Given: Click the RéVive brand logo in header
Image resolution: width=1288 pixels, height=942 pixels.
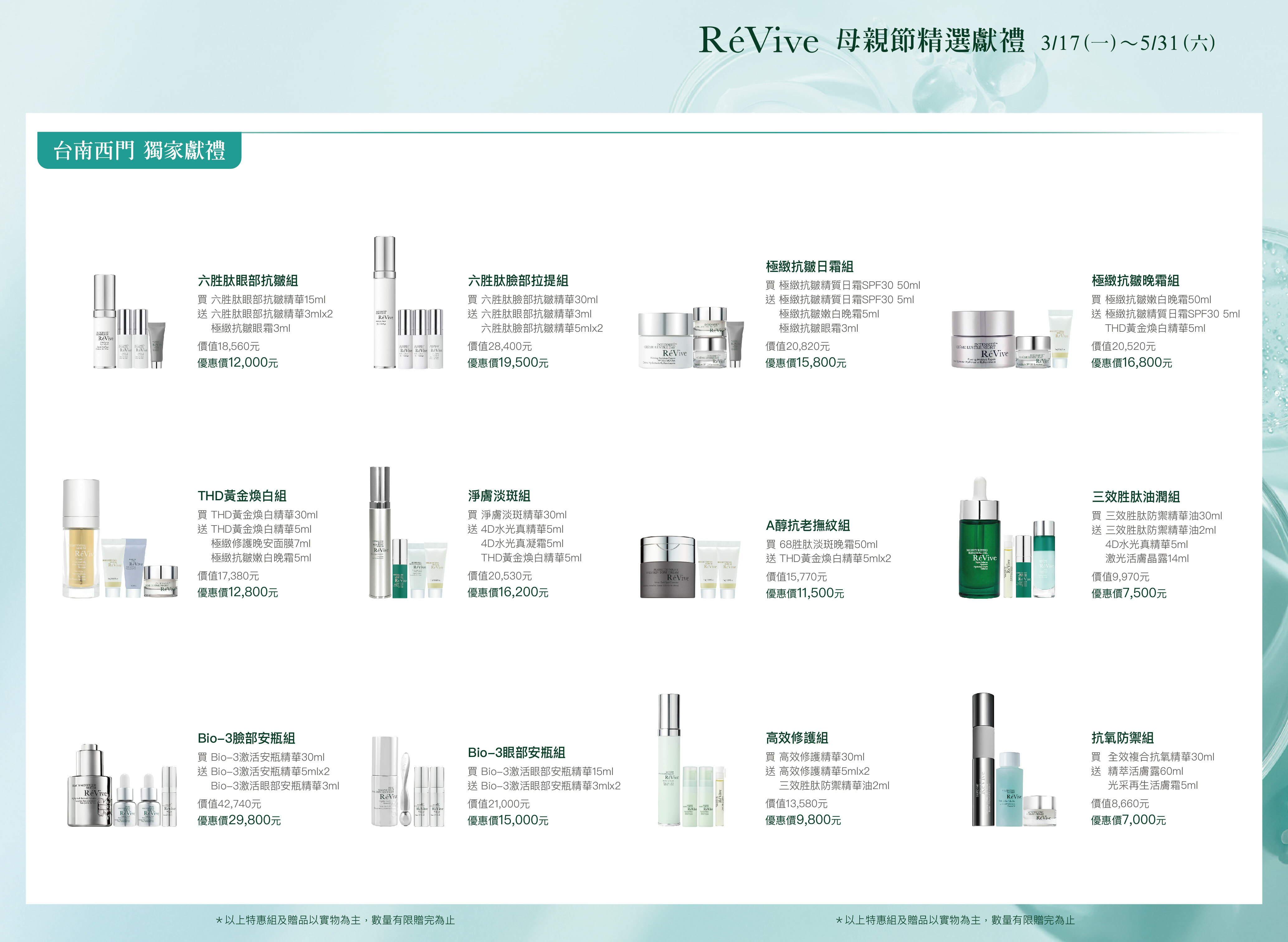Looking at the screenshot, I should 758,40.
